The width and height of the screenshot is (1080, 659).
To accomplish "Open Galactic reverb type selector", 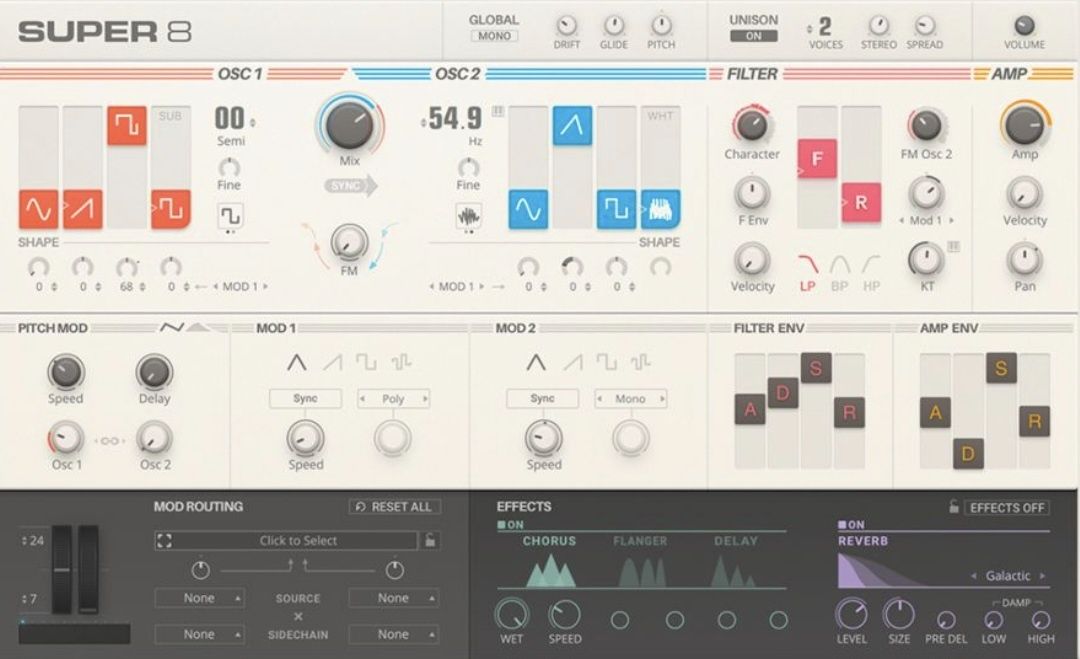I will (1008, 576).
